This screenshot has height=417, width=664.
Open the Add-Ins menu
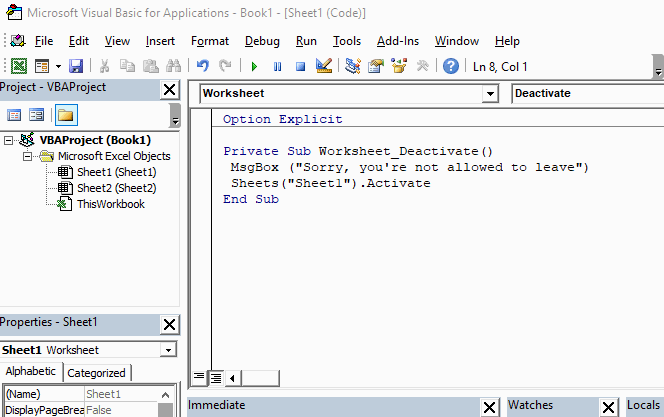[x=398, y=41]
